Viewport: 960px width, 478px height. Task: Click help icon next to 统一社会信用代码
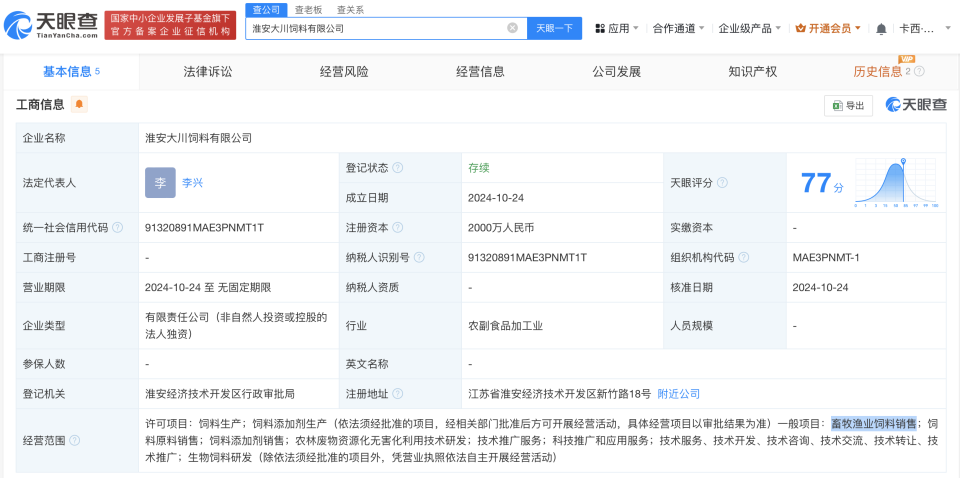(118, 228)
